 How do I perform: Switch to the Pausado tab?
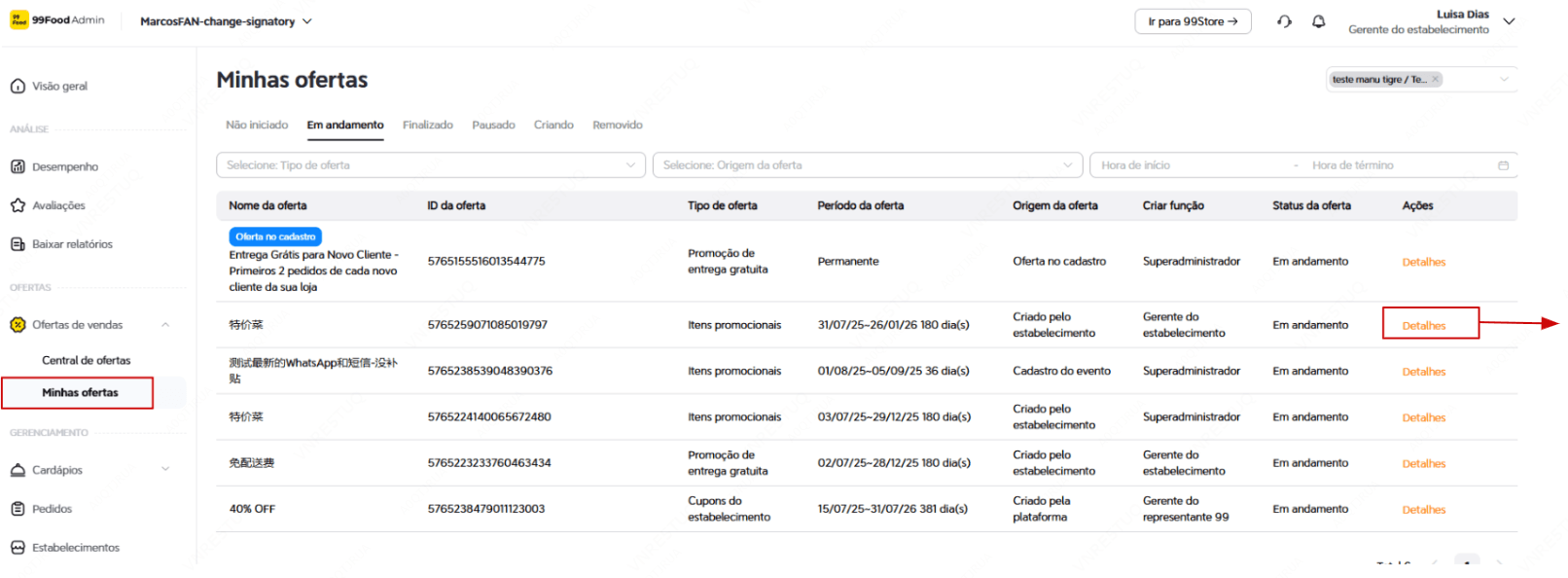pos(493,126)
